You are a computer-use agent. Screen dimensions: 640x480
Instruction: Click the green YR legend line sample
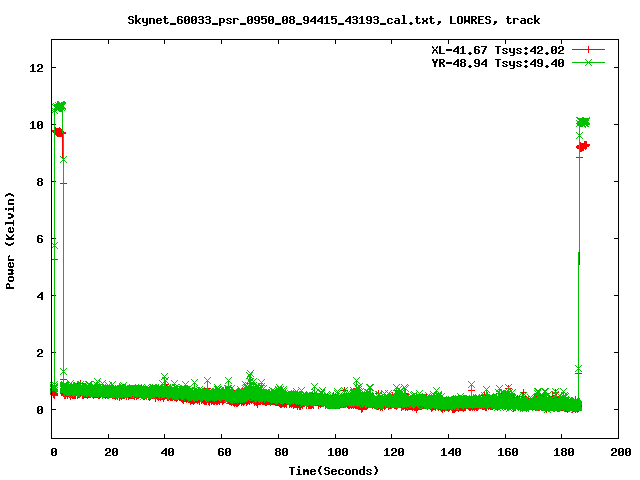pos(588,62)
